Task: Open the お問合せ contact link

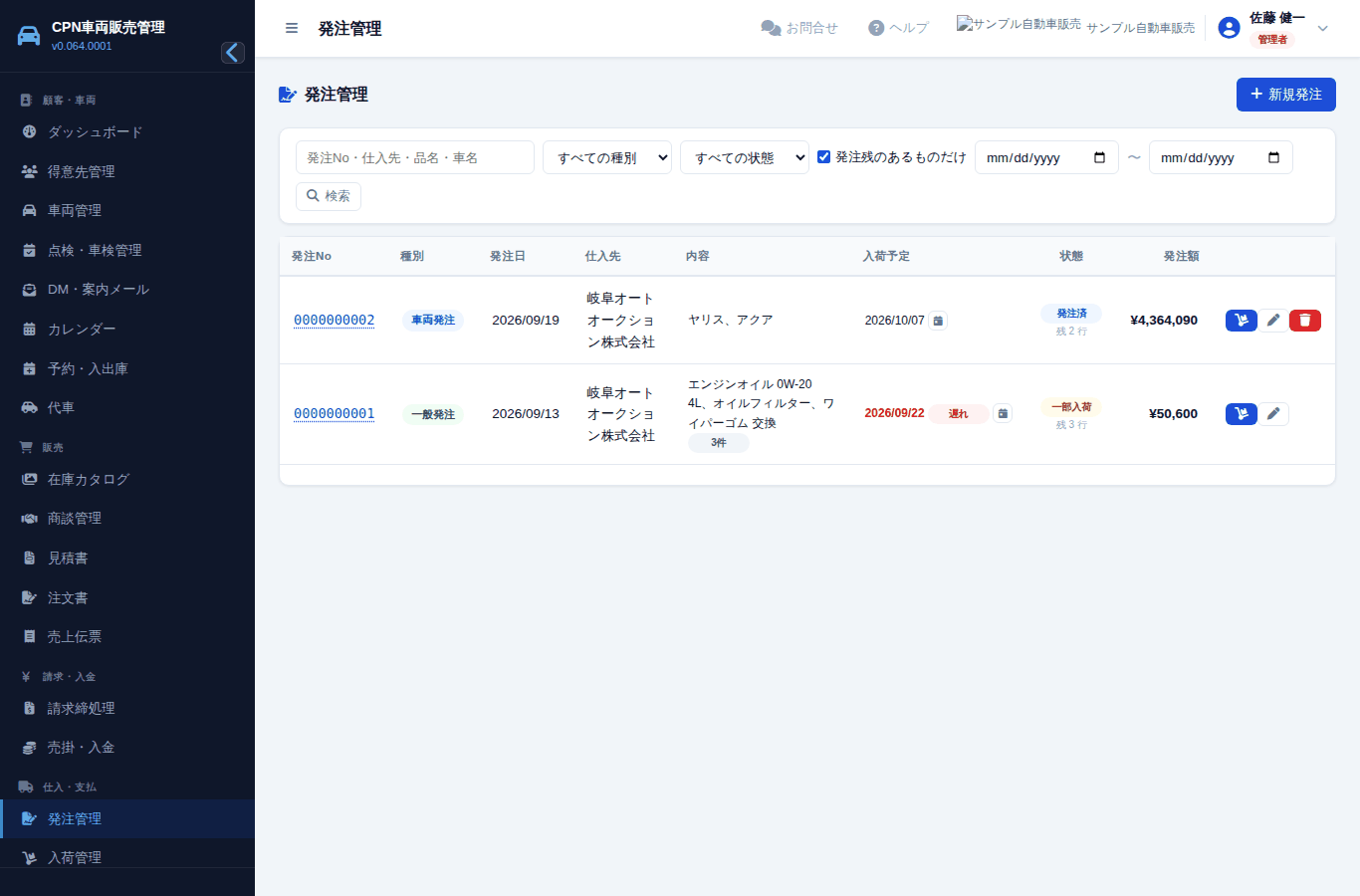Action: pyautogui.click(x=799, y=28)
